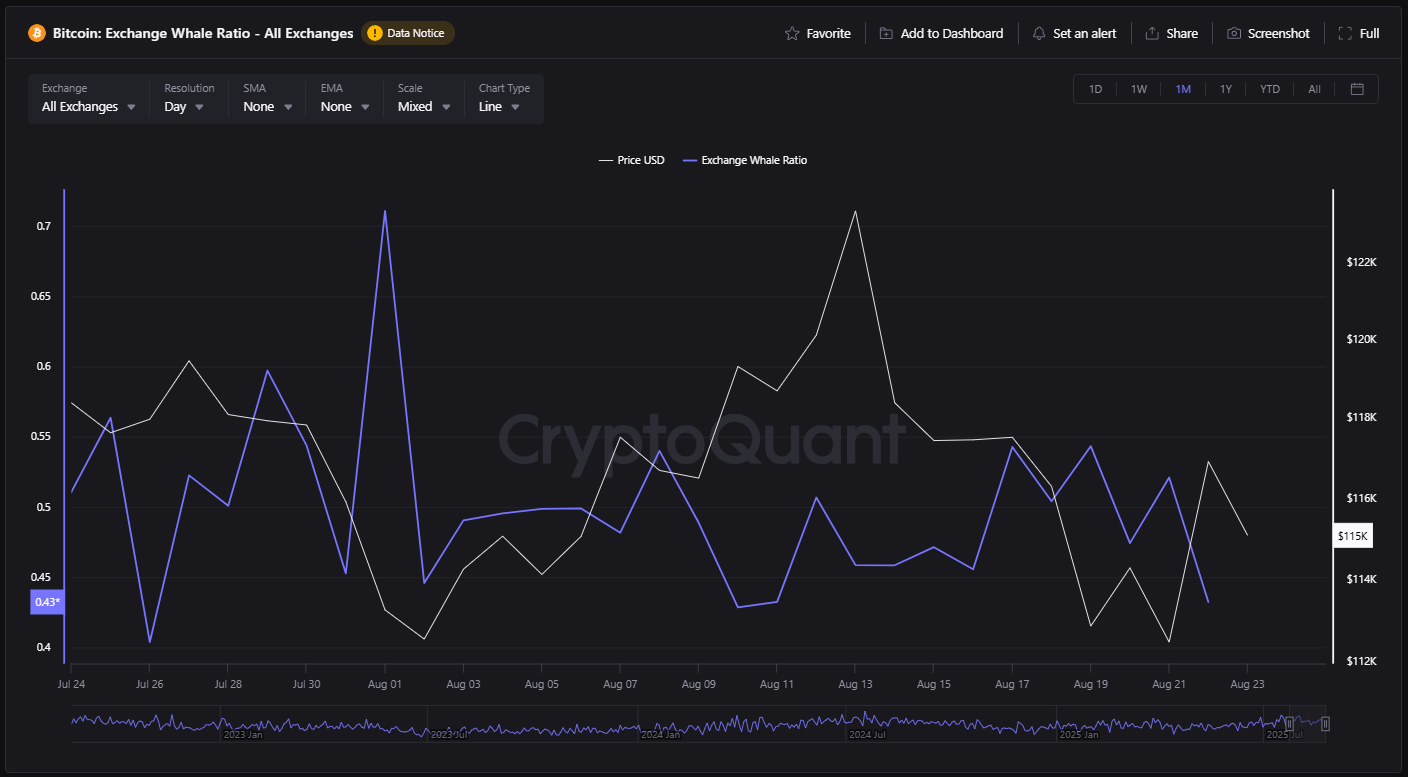Click the Bitcoin logo icon beside the title

click(37, 33)
